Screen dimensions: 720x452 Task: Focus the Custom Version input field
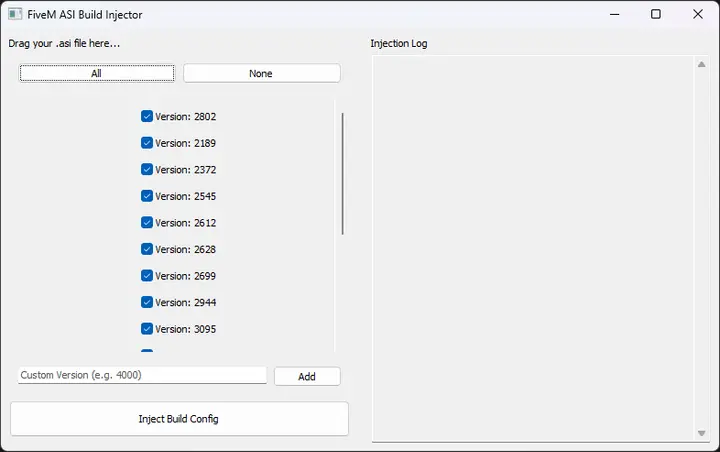click(142, 375)
